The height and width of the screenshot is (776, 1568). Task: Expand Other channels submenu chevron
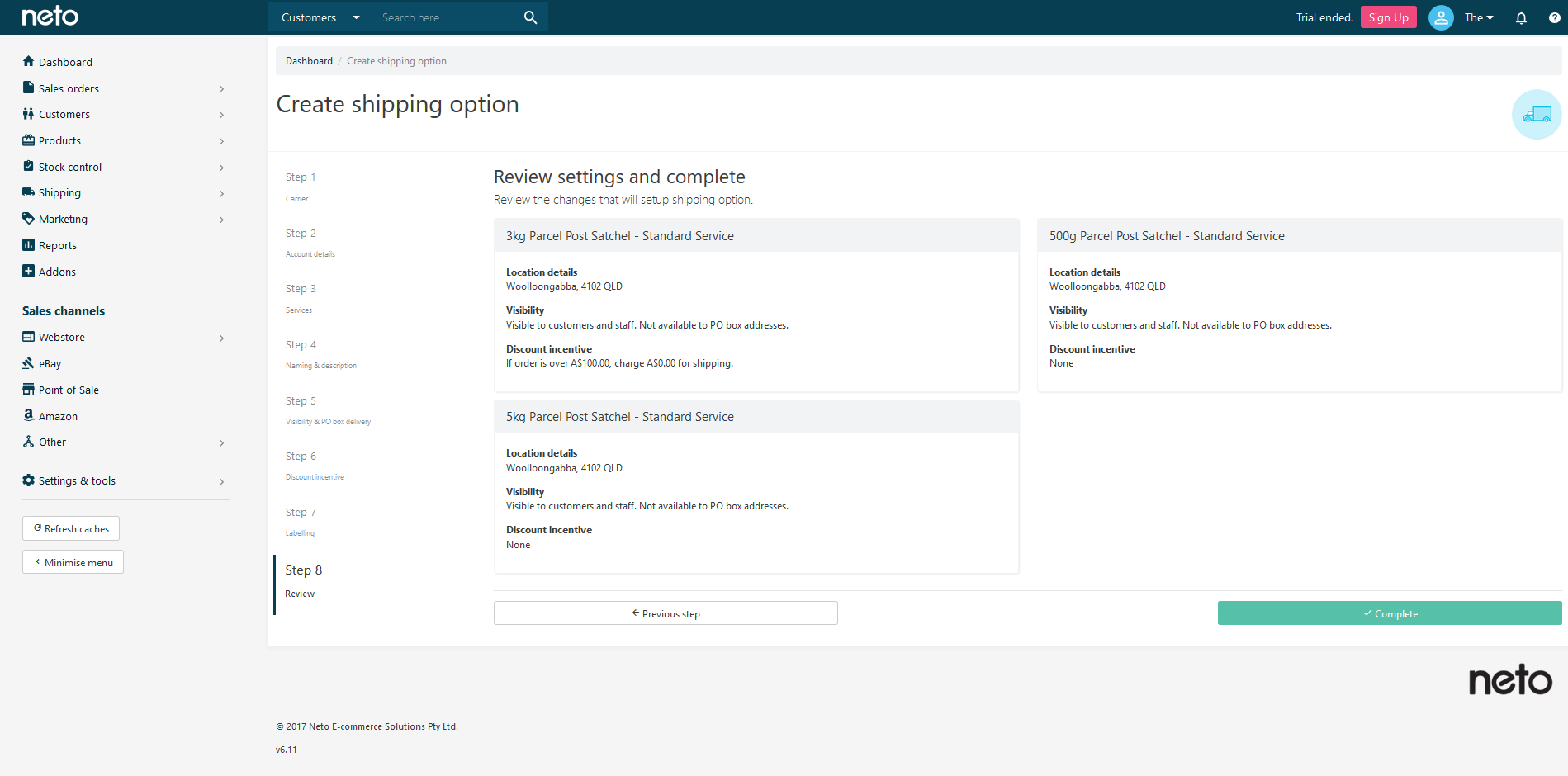(221, 443)
